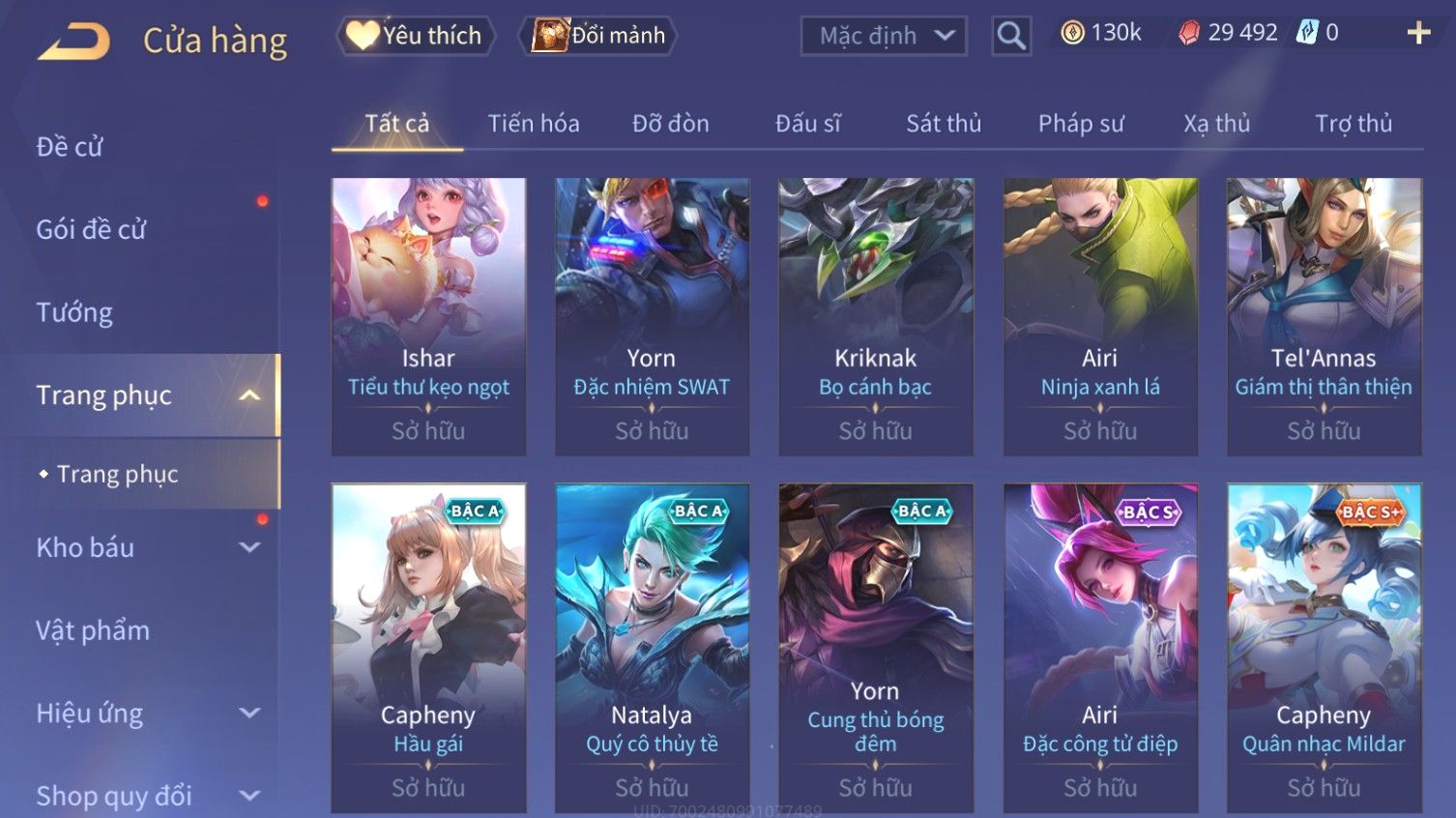Expand the Hiệu ứng sidebar section

pos(249,713)
